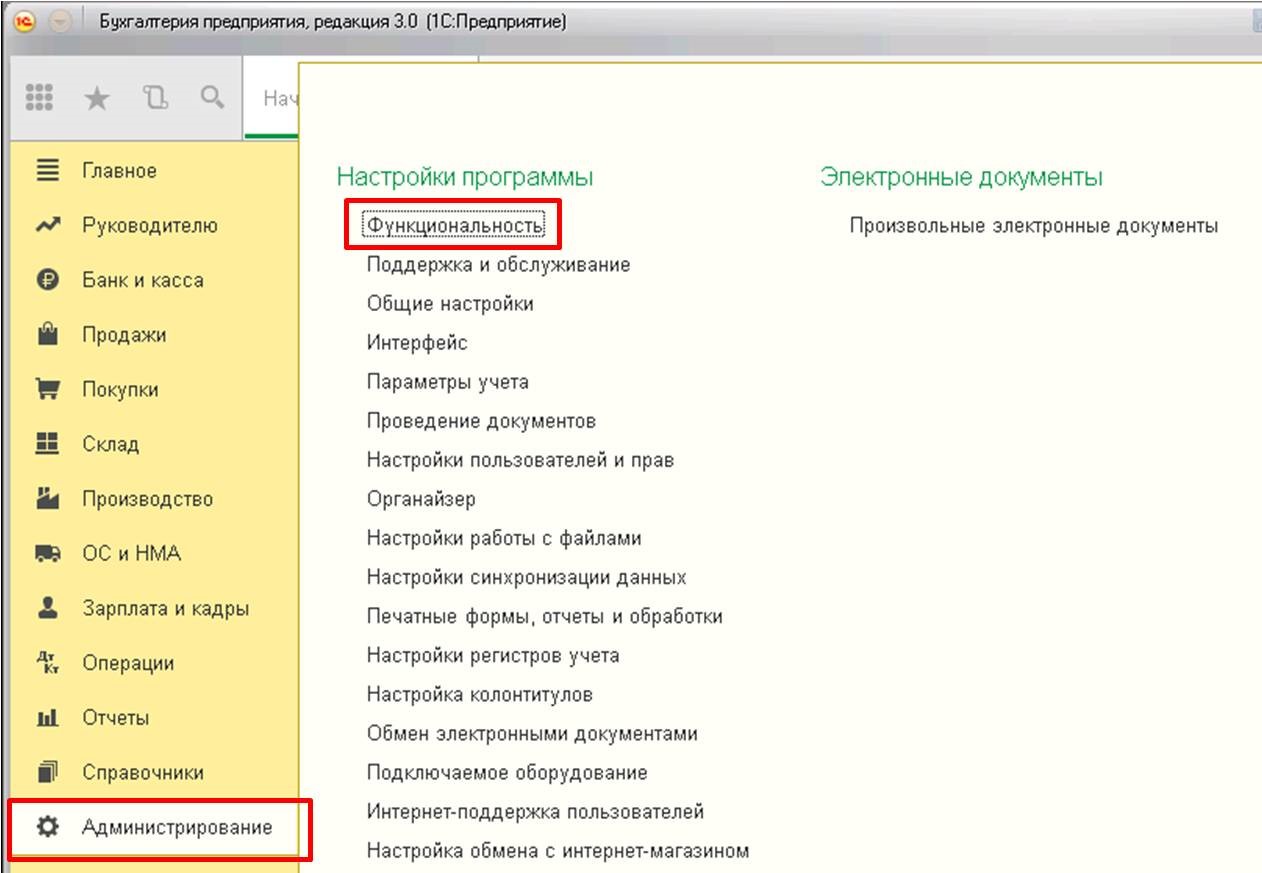Select Подключаемое оборудование settings
Viewport: 1262px width, 873px height.
507,773
